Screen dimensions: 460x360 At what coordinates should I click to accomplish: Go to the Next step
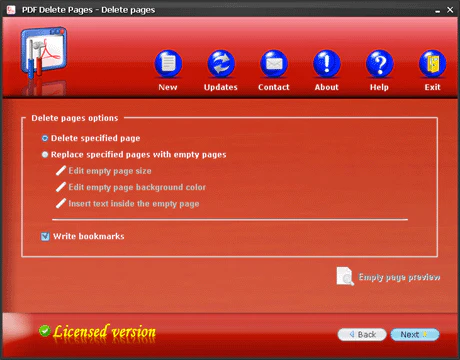point(415,334)
